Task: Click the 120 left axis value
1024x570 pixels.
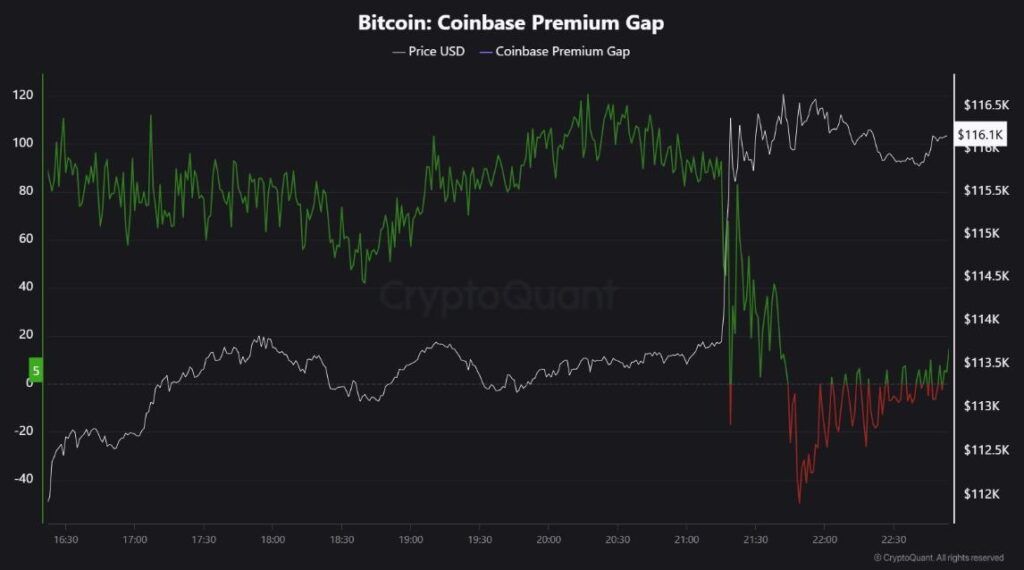Action: pyautogui.click(x=23, y=95)
